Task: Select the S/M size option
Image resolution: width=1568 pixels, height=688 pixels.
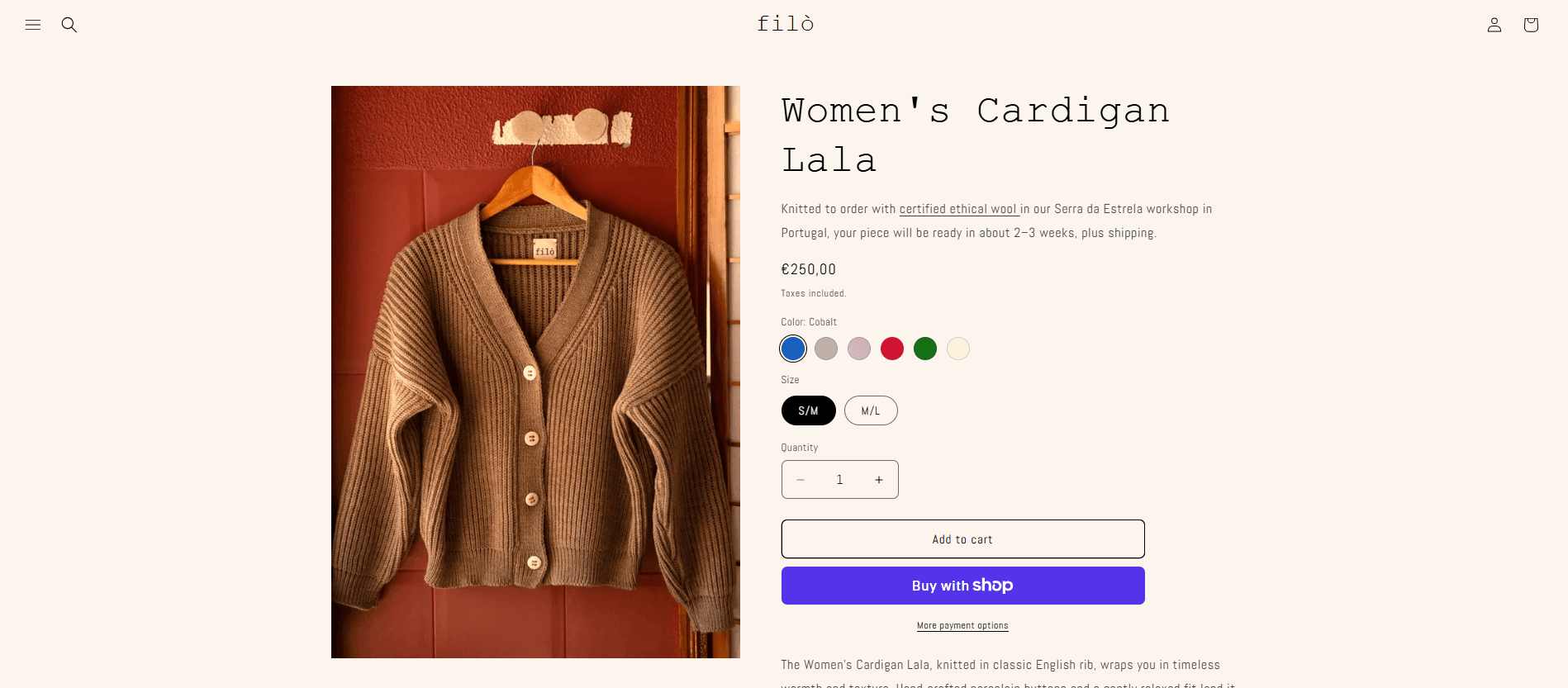Action: point(808,410)
